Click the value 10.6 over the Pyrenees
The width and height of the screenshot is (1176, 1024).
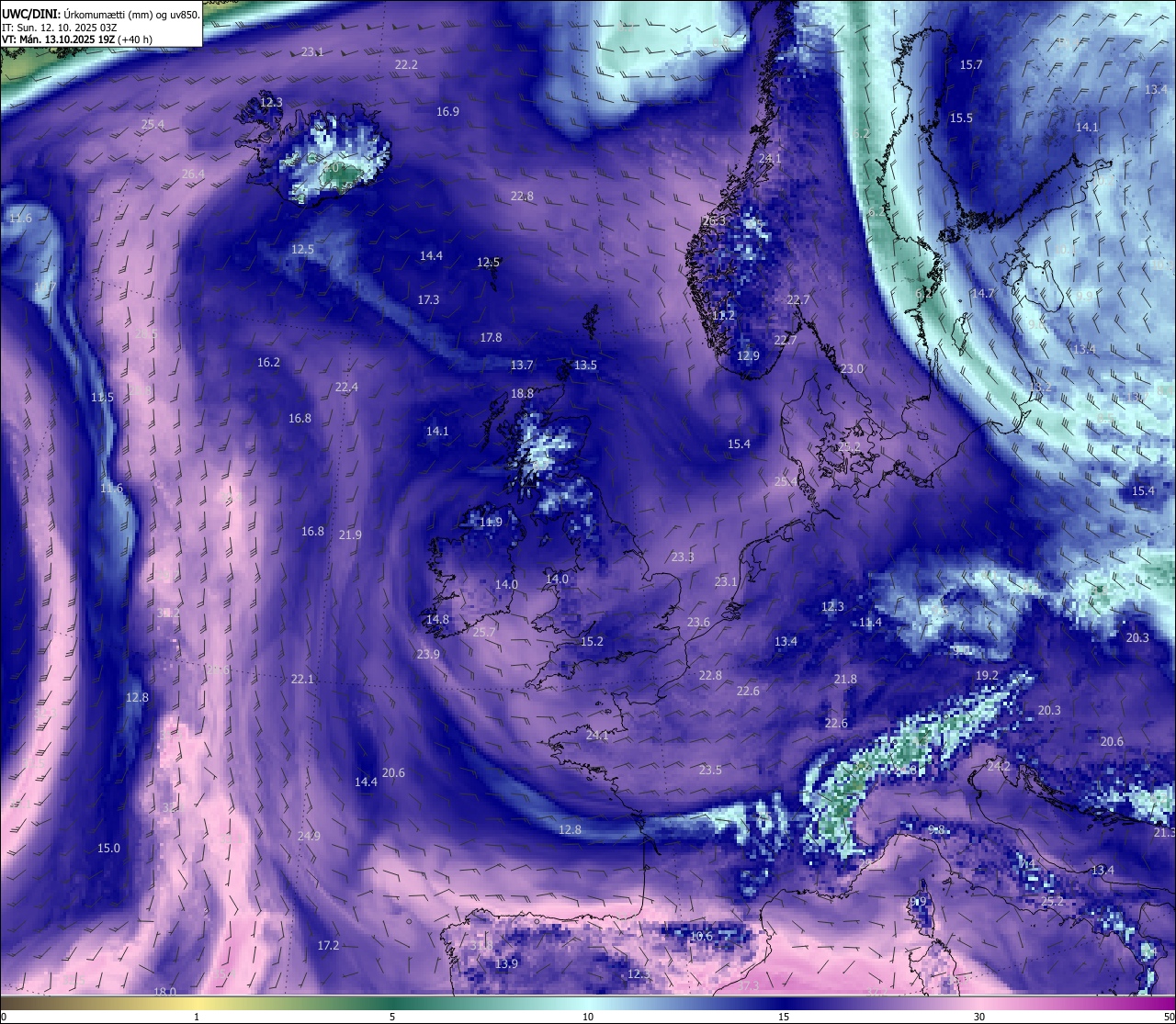pos(701,936)
